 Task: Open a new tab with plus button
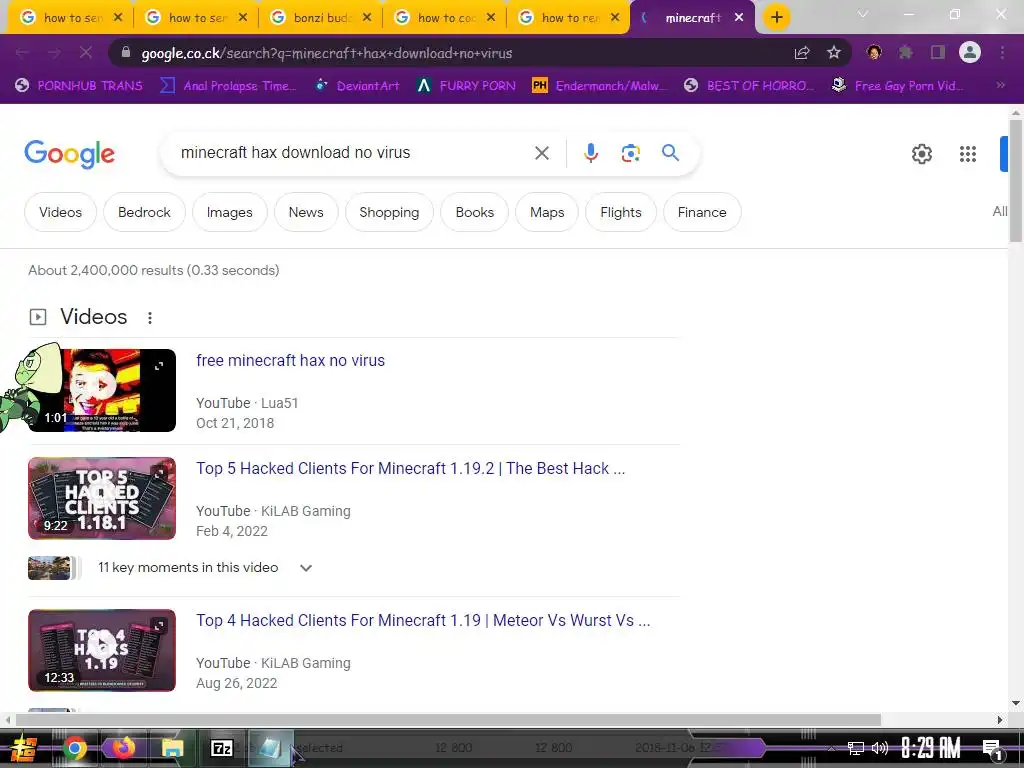point(776,17)
